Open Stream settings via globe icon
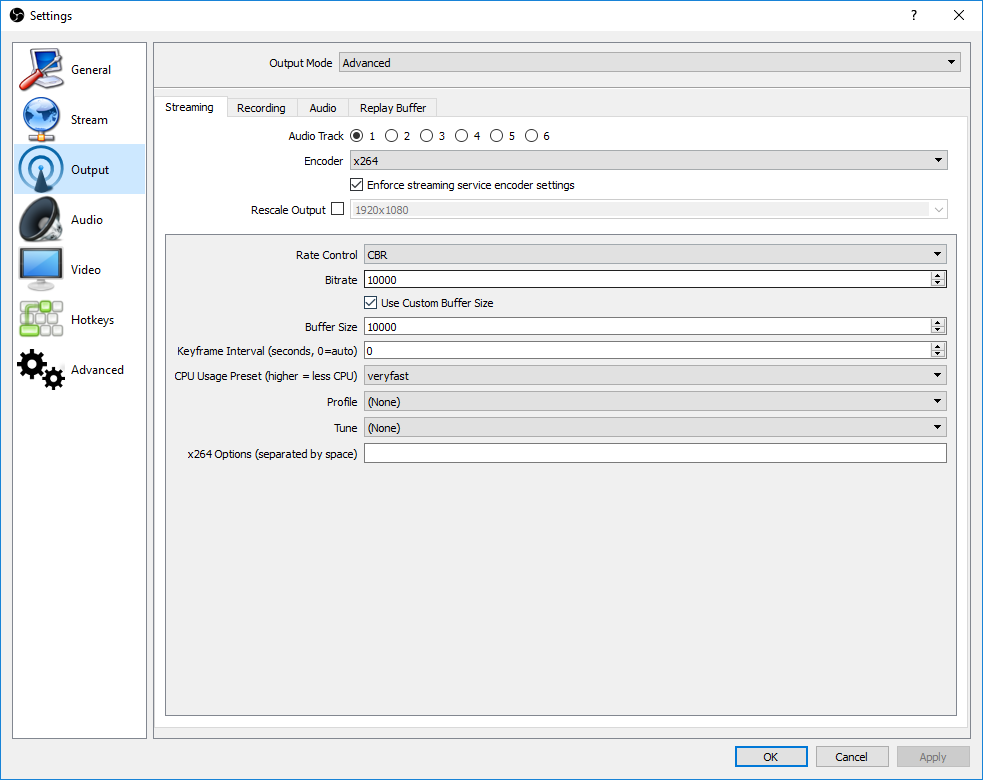This screenshot has height=780, width=983. pyautogui.click(x=41, y=119)
